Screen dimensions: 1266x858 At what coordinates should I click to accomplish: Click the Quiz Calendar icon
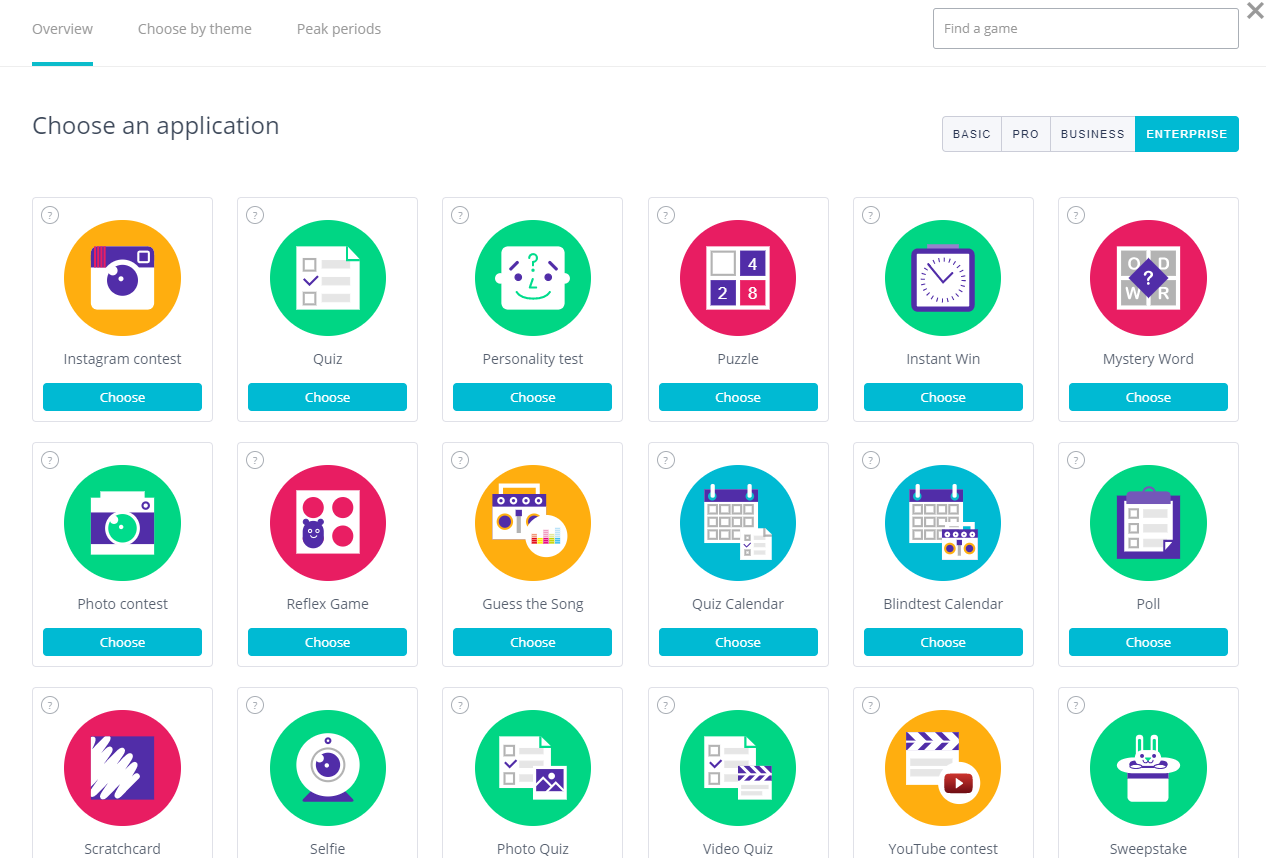click(738, 523)
